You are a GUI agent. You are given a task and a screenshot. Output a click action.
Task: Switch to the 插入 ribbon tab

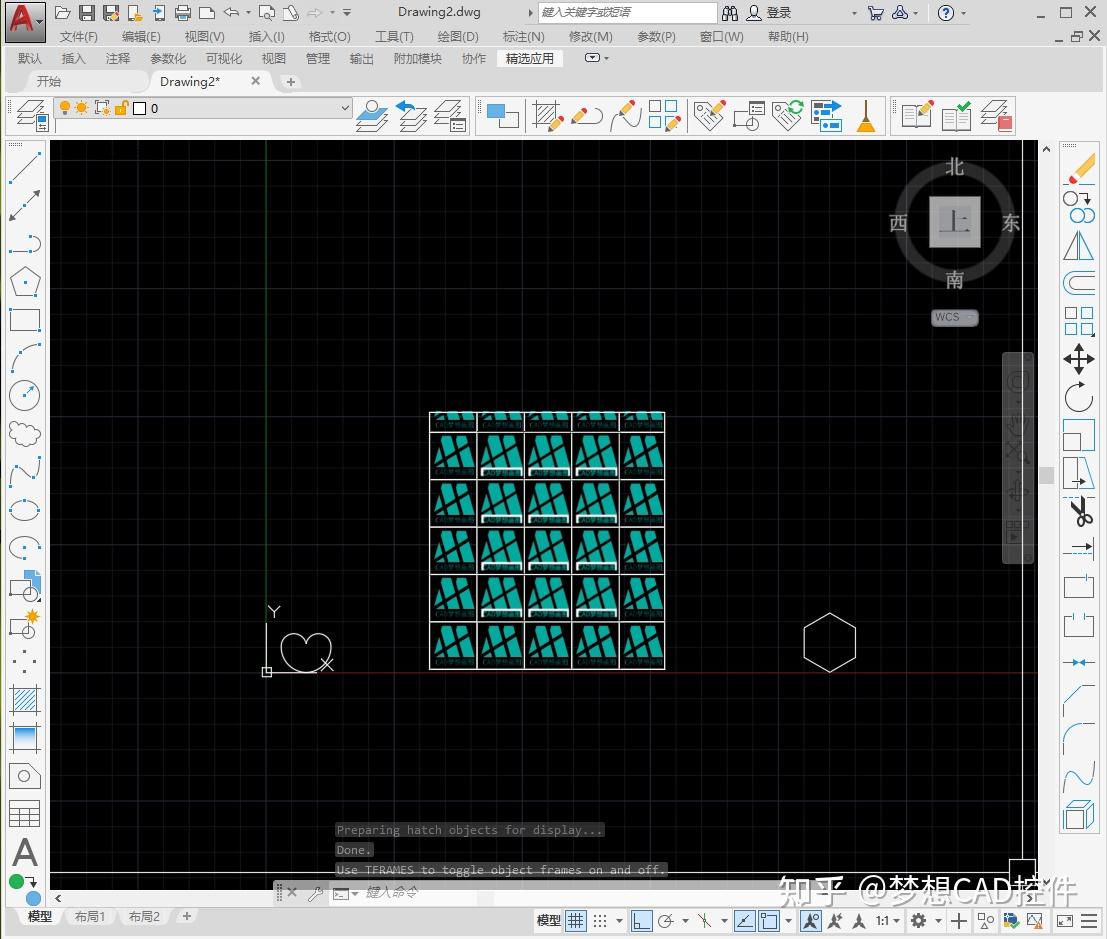tap(74, 58)
